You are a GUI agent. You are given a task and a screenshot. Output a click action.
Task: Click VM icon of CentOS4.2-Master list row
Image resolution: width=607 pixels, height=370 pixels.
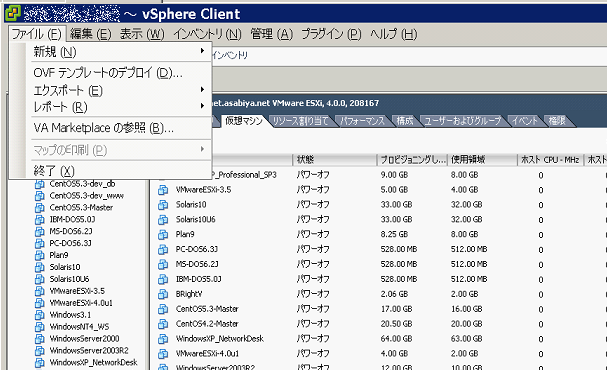(x=163, y=324)
